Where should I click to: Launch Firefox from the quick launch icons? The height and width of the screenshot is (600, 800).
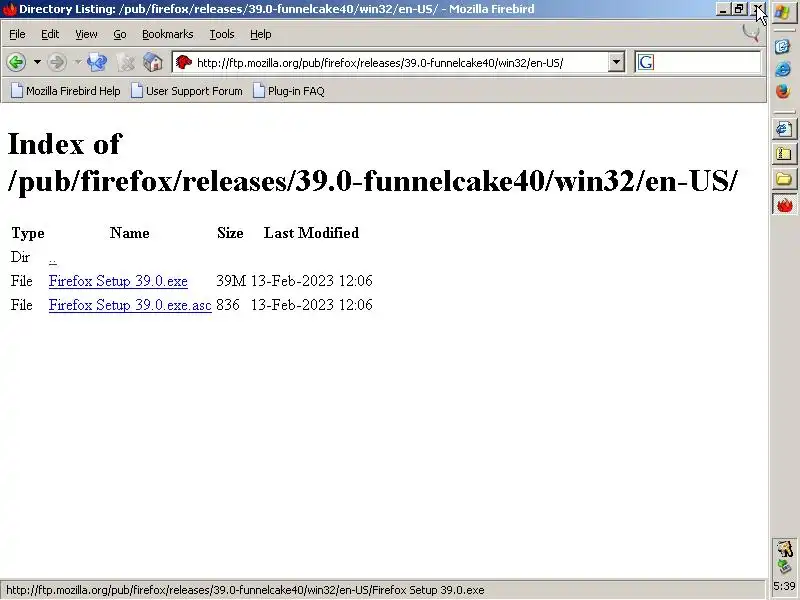click(x=783, y=91)
